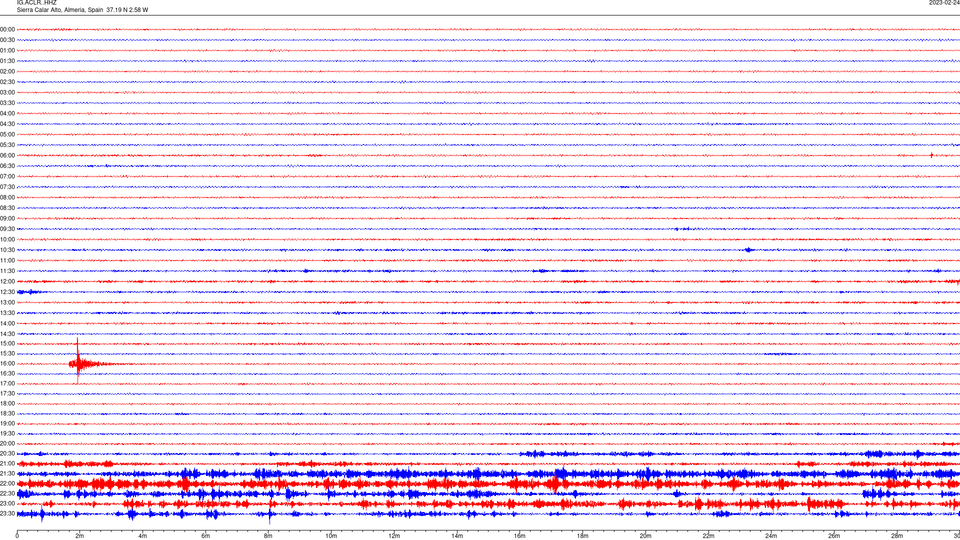Screen dimensions: 960x540
Task: Select the station location text Sierra Calar Alto
Action: (39, 10)
